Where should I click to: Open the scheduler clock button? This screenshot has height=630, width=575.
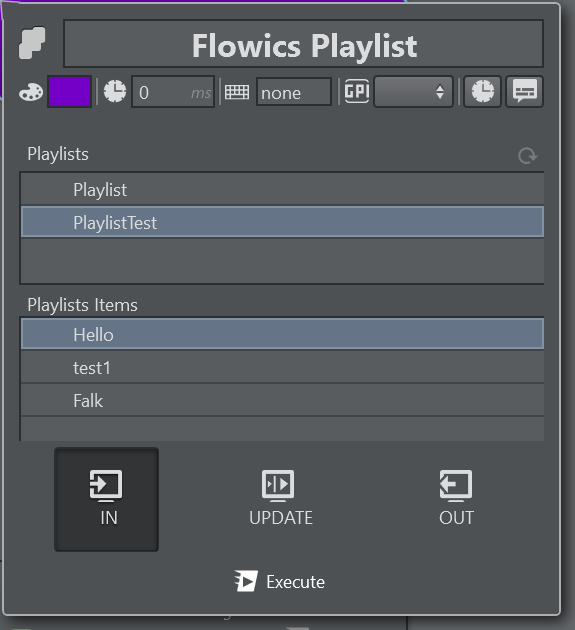pos(483,92)
